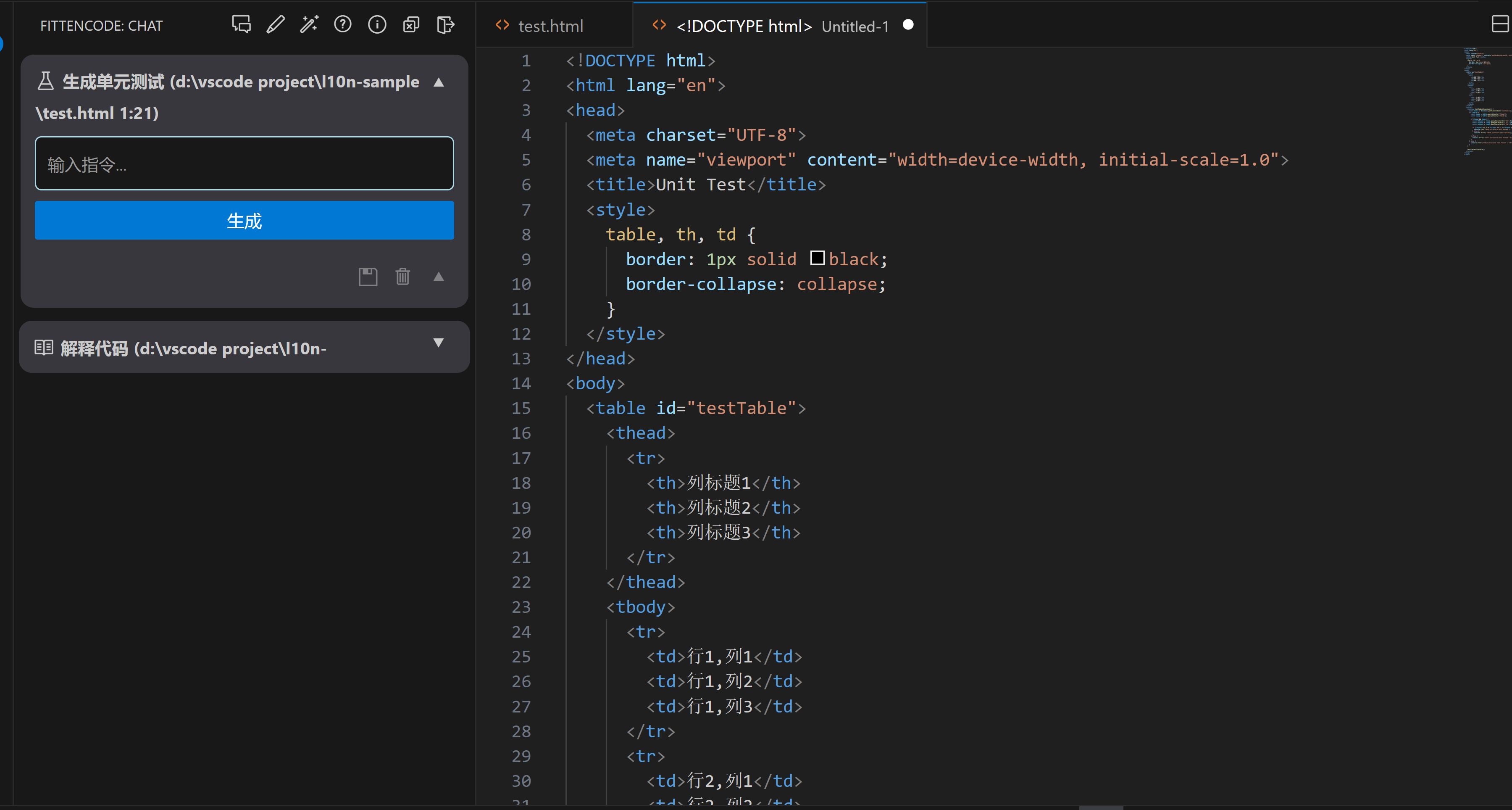Collapse the card with the small triangle above buttons
The height and width of the screenshot is (810, 1512).
(439, 276)
